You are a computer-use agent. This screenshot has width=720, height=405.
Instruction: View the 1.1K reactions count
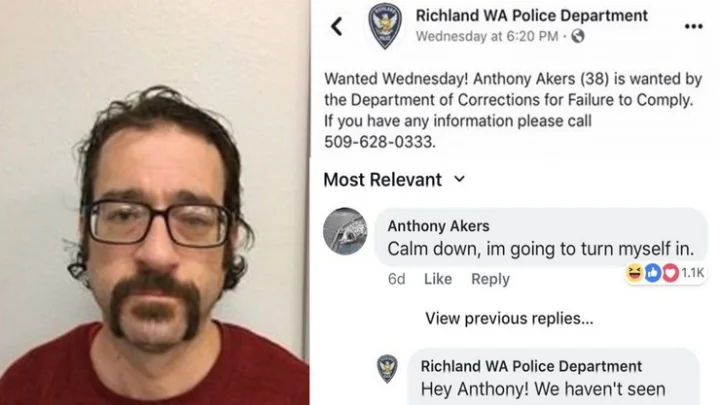click(692, 273)
